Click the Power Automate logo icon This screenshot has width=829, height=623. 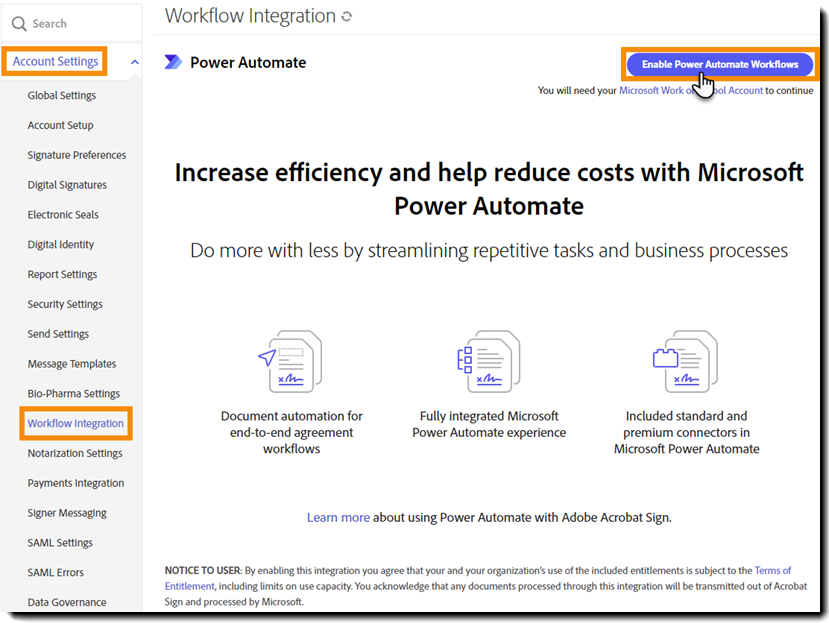click(174, 62)
